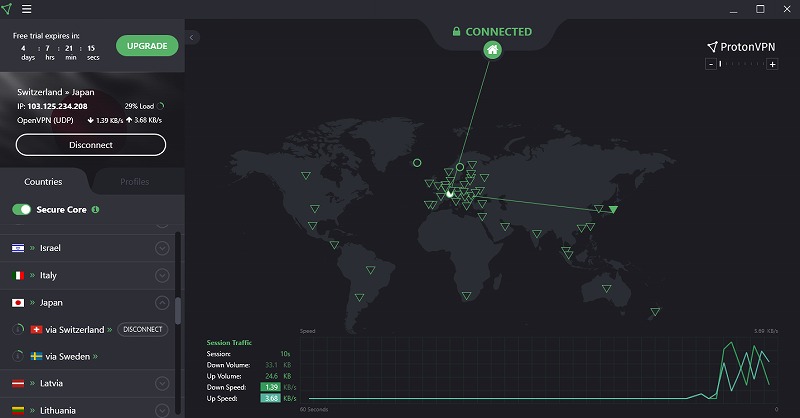
Task: Click the Iceland circle marker
Action: [x=417, y=163]
